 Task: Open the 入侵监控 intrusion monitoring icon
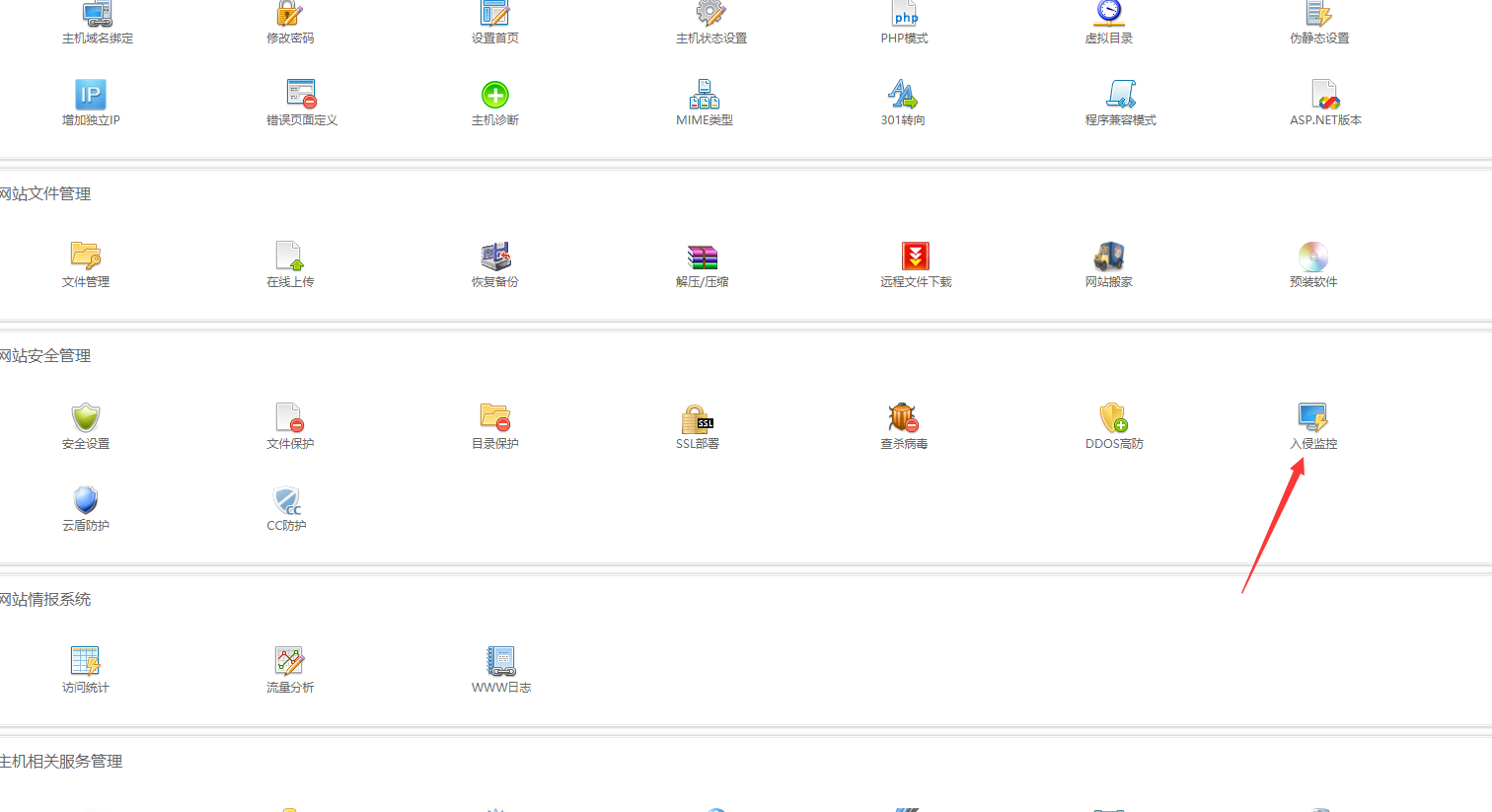[1312, 418]
